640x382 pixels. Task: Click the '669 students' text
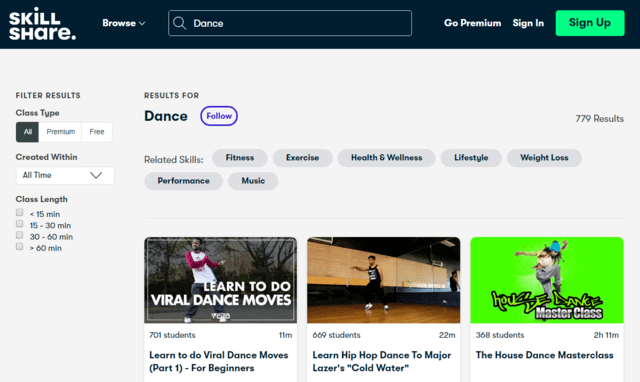click(336, 335)
